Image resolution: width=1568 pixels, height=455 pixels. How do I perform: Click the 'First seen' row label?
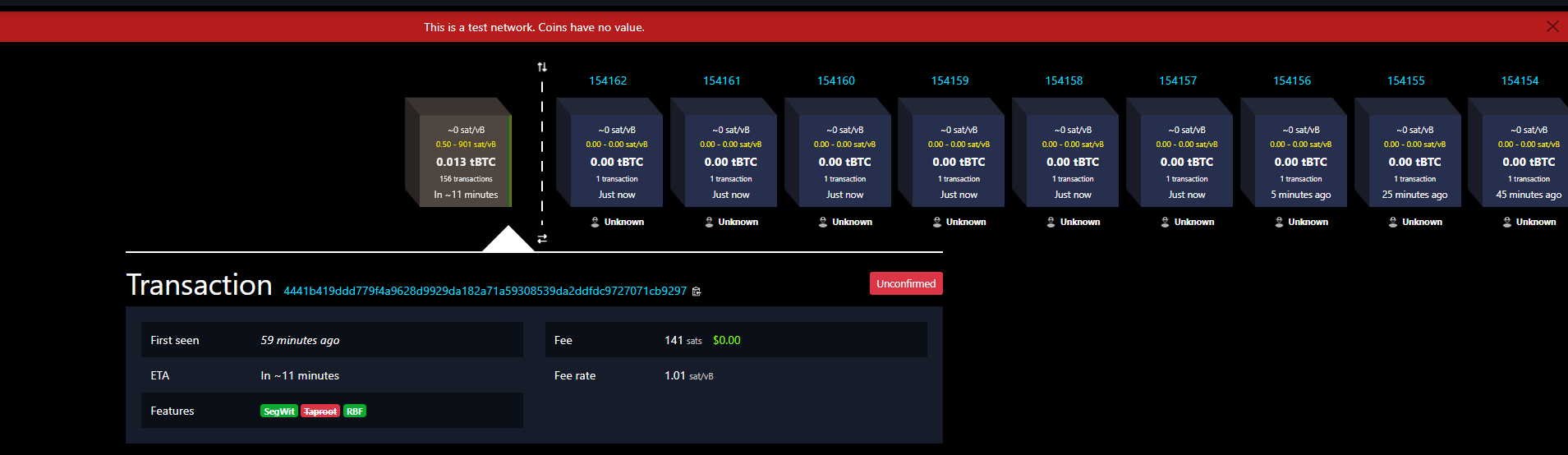click(x=175, y=340)
